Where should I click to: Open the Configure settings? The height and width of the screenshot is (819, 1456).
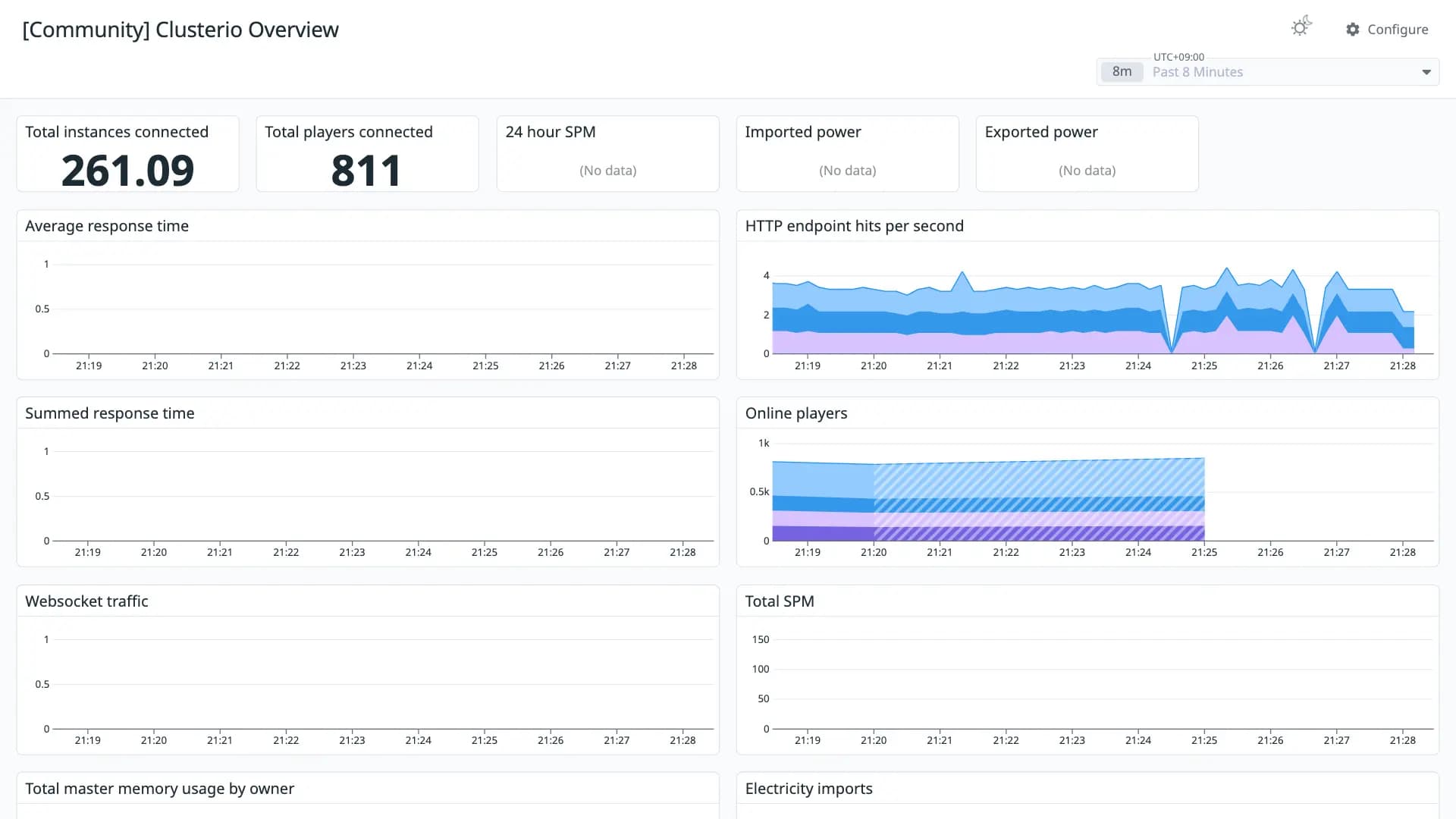coord(1387,29)
